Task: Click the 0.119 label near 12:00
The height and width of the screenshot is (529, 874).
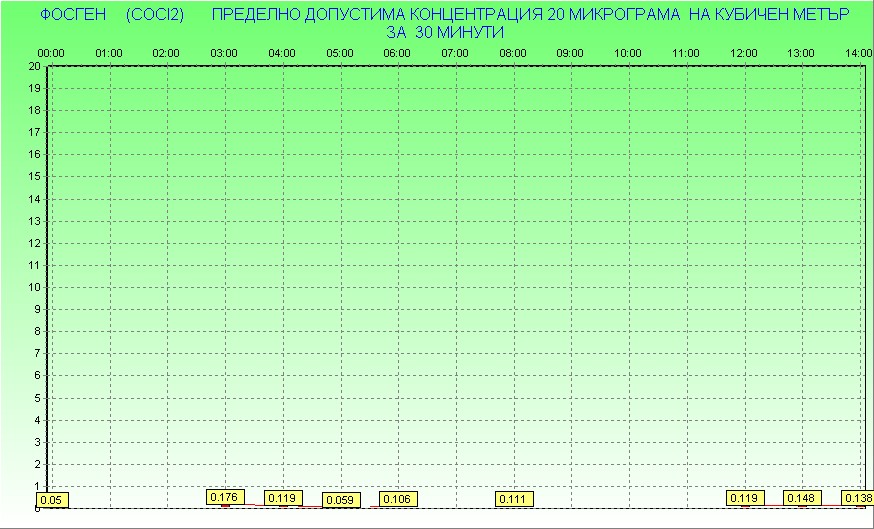Action: [745, 497]
